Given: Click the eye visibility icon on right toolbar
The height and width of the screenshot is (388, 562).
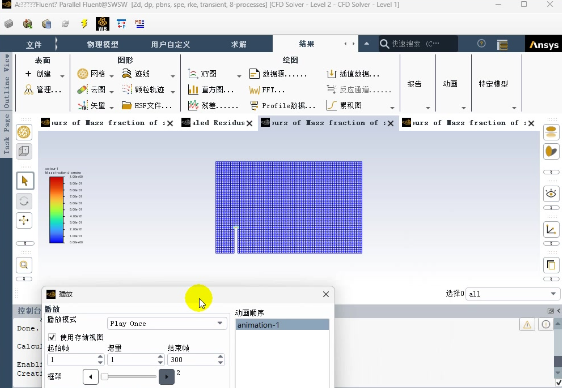Looking at the screenshot, I should coord(551,194).
